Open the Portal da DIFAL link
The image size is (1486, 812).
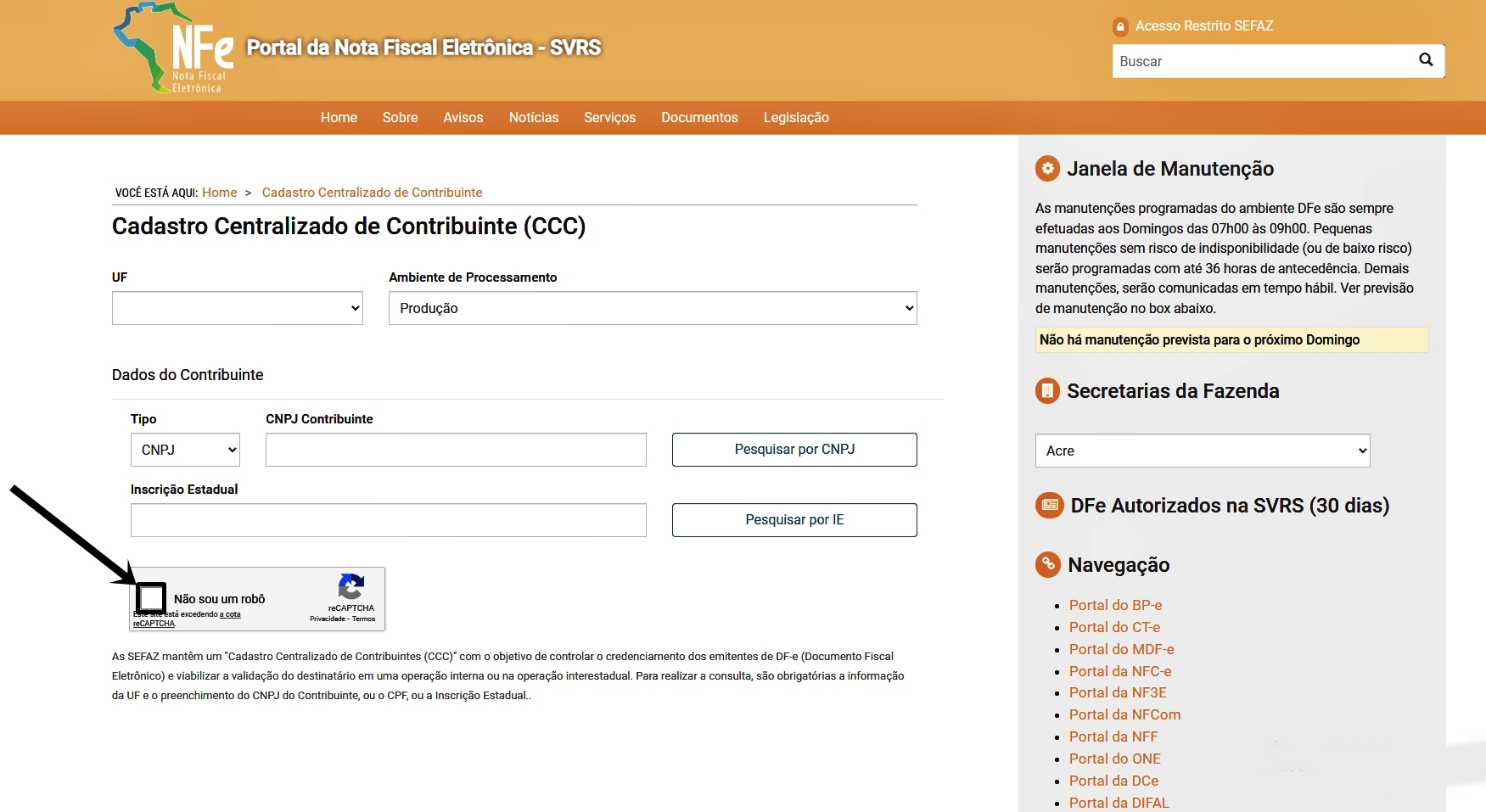[1119, 803]
